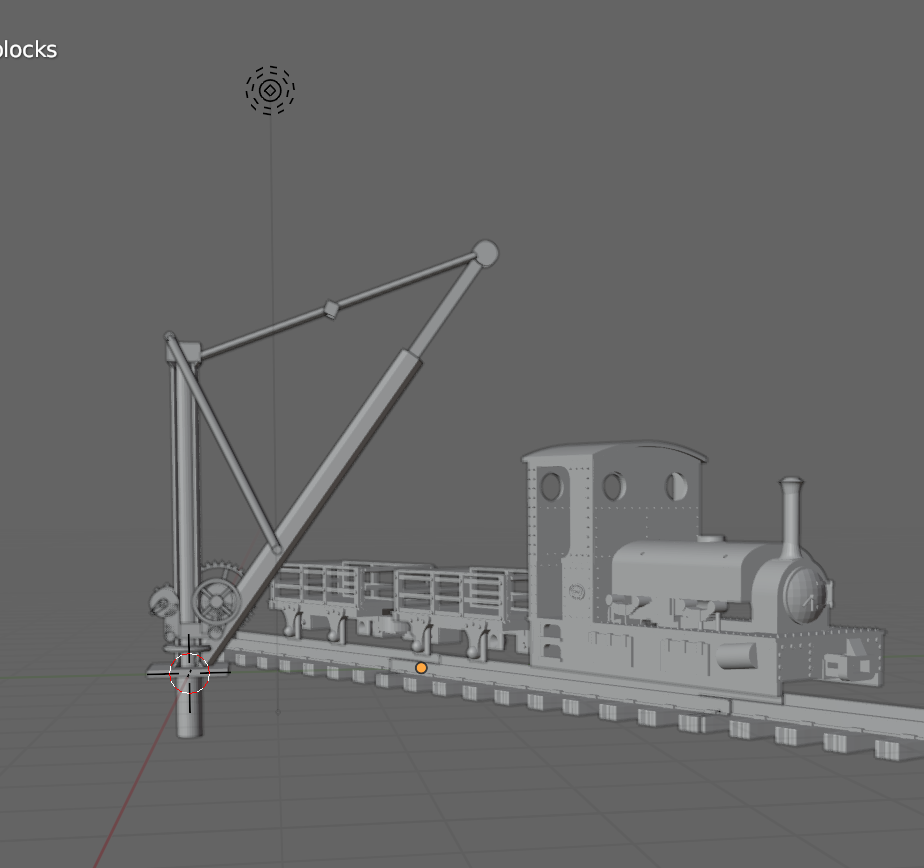Viewport: 924px width, 868px height.
Task: Select the viewport text overlay reading blocks
Action: (x=28, y=49)
